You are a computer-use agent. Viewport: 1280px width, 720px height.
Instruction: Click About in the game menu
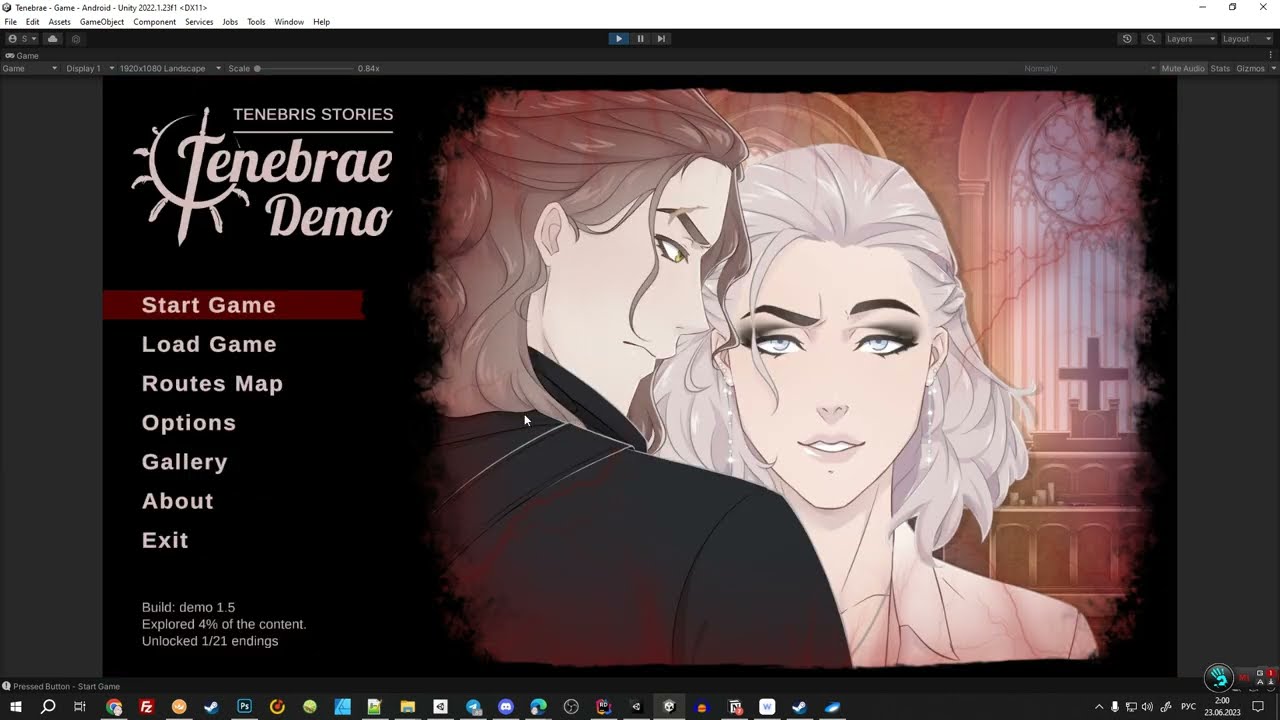click(178, 501)
